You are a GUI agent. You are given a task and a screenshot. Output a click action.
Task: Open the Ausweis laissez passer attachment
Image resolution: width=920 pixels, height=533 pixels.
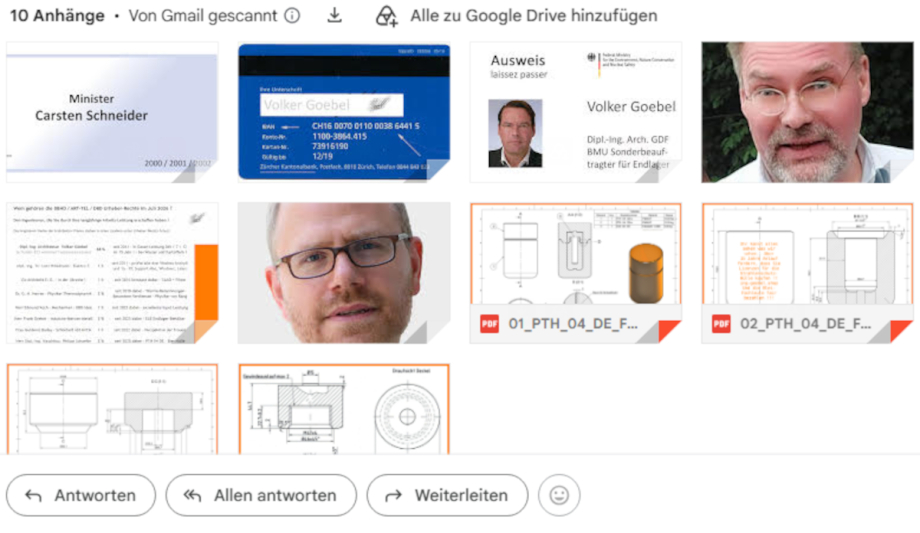click(x=576, y=112)
